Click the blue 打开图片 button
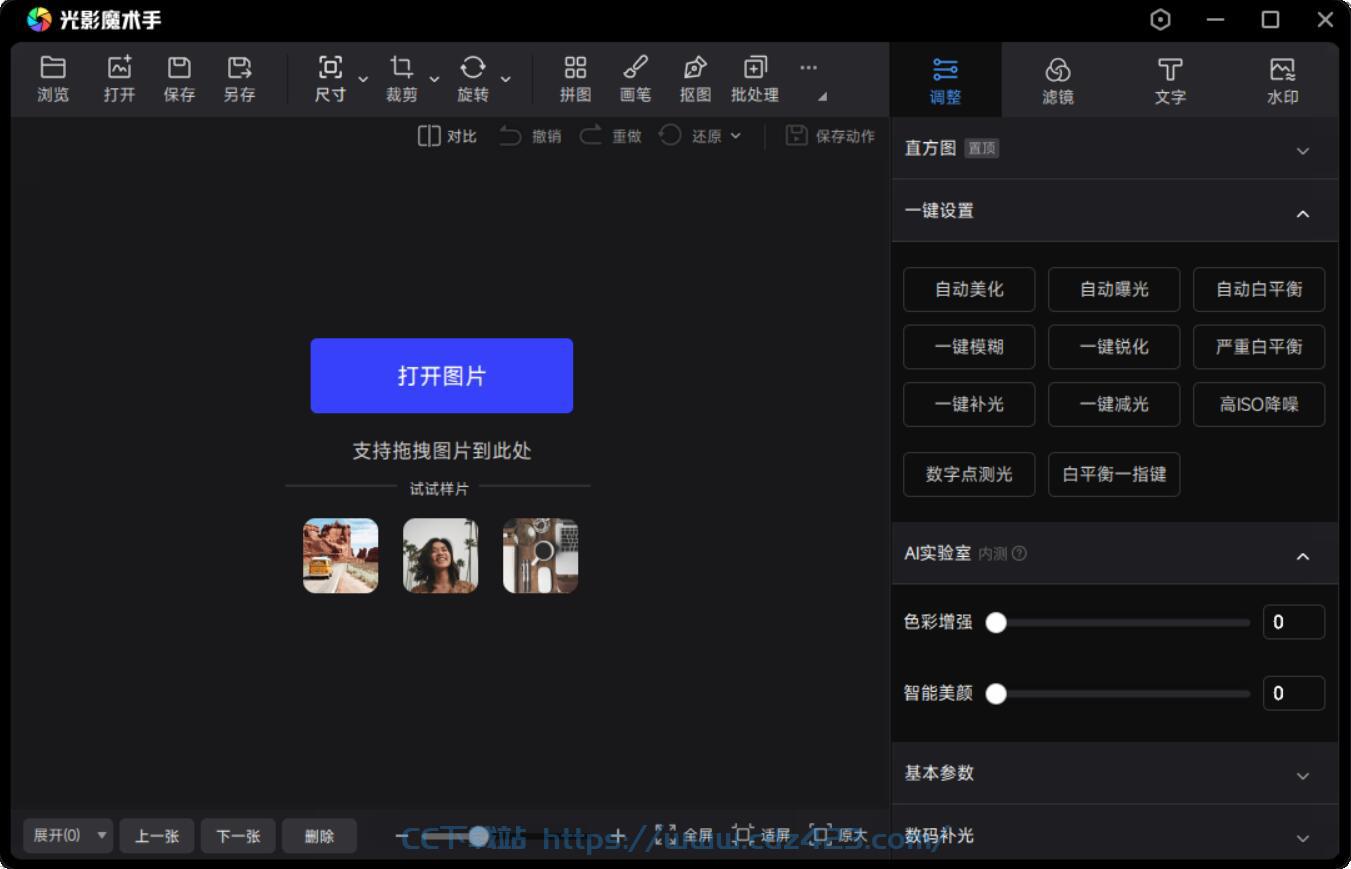 coord(442,376)
